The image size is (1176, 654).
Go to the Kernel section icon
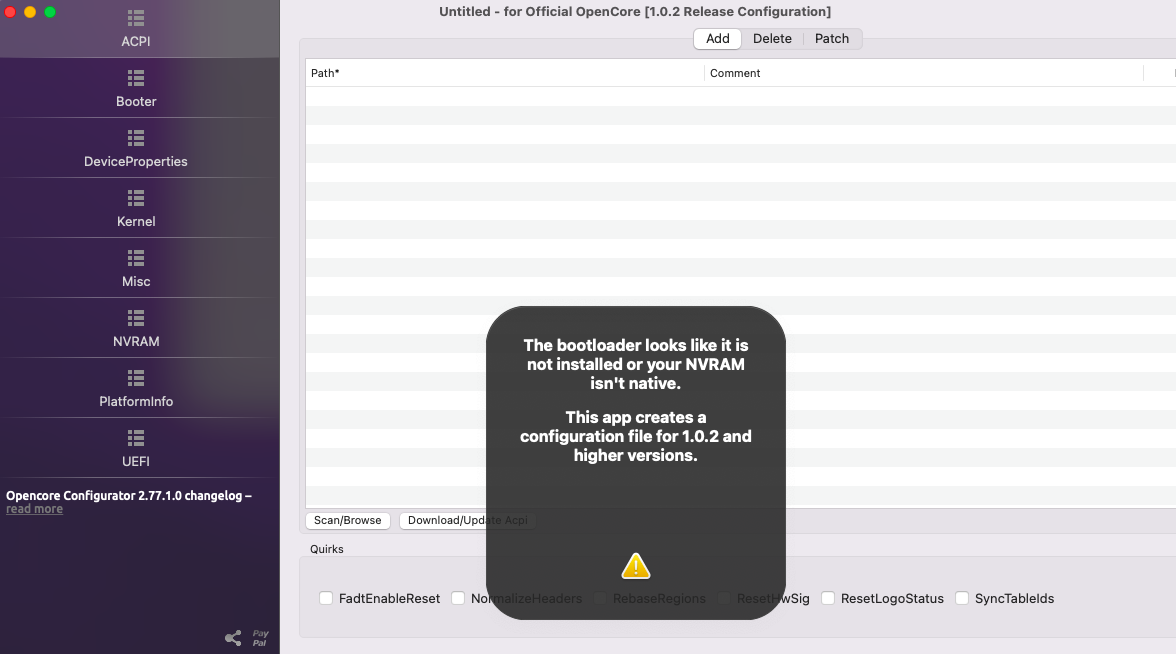pyautogui.click(x=136, y=198)
